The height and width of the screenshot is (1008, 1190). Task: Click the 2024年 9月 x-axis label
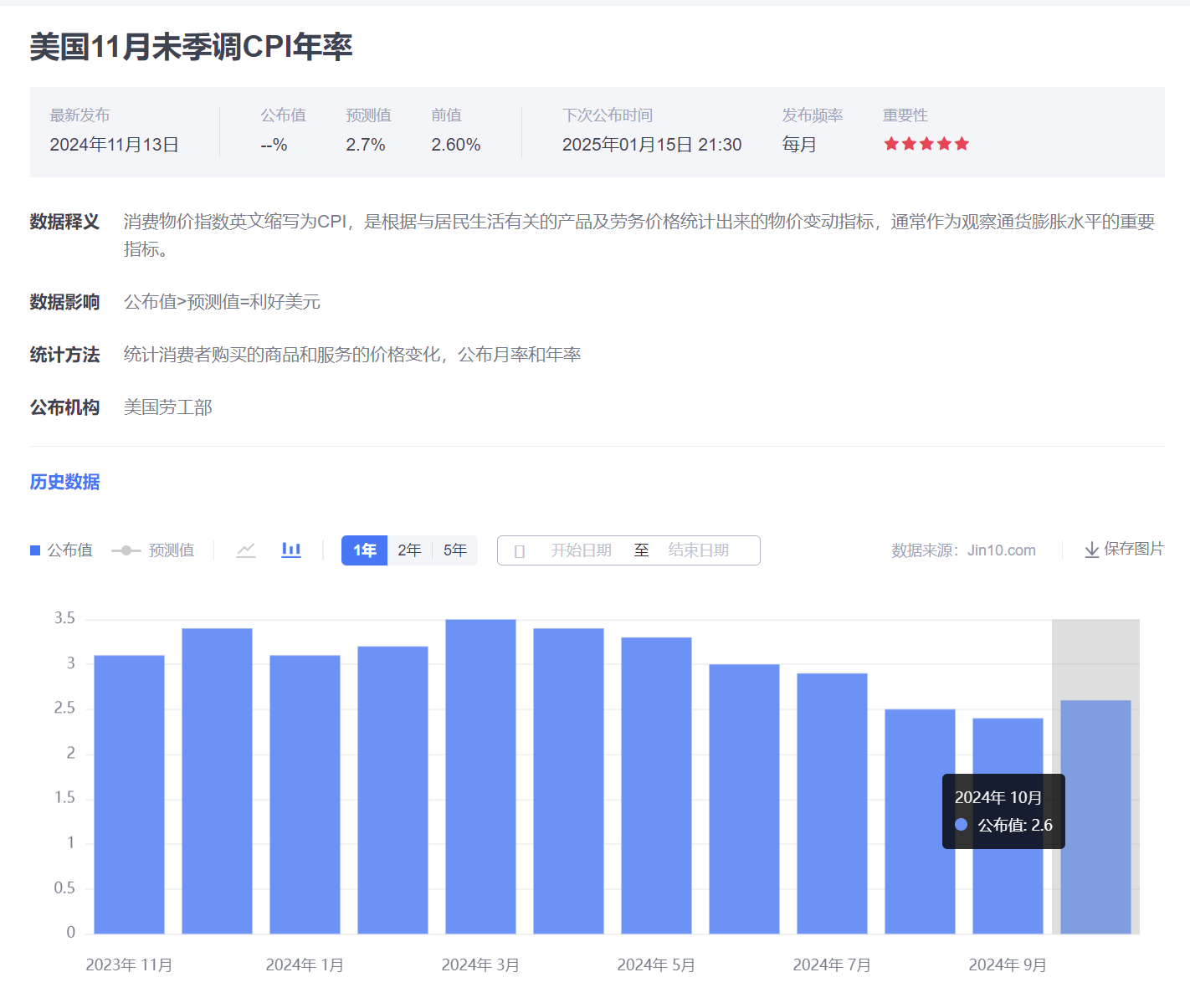(x=1008, y=965)
